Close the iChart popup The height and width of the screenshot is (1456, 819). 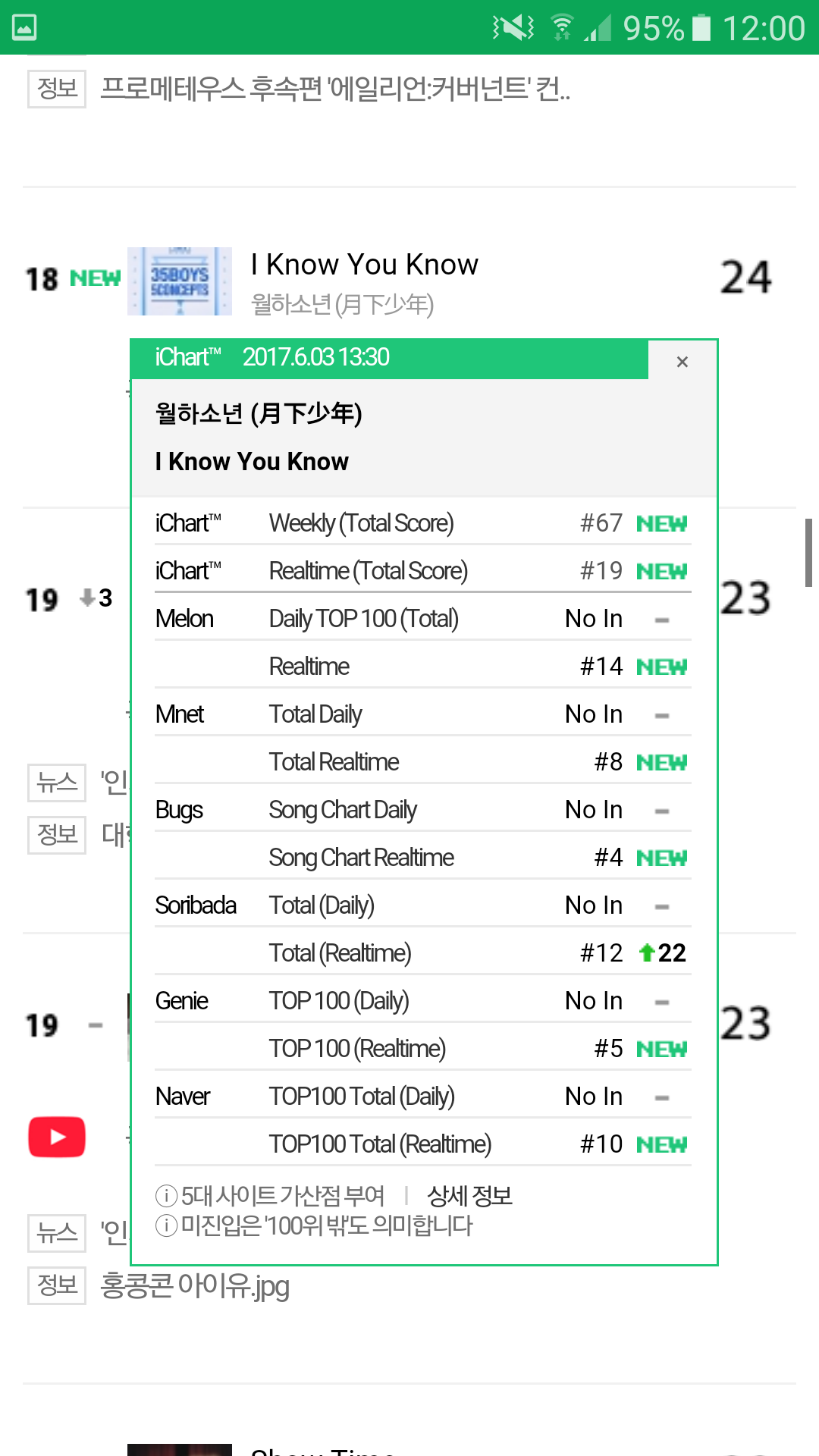point(682,362)
